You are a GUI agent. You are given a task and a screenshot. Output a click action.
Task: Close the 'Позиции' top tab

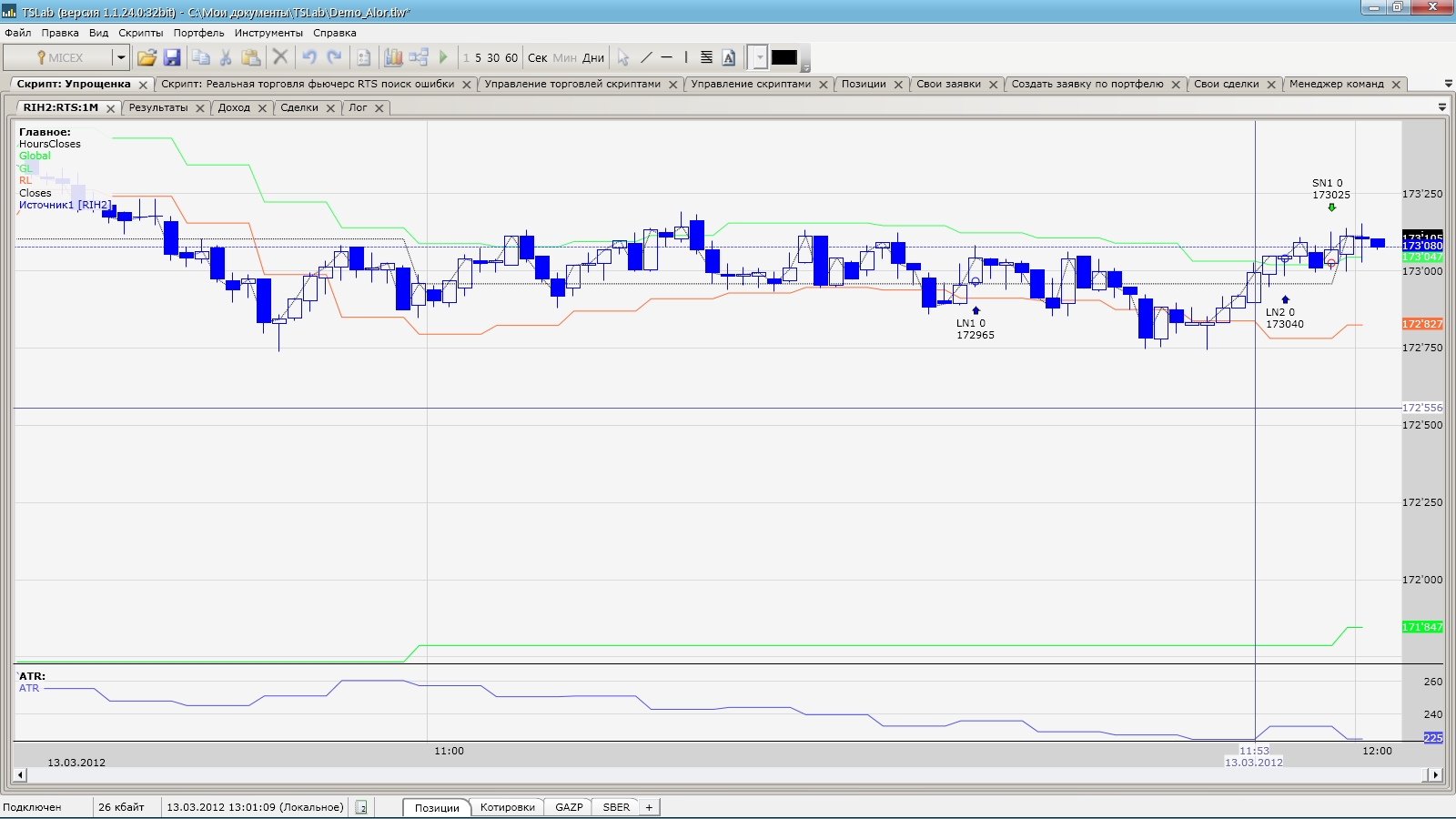point(898,85)
